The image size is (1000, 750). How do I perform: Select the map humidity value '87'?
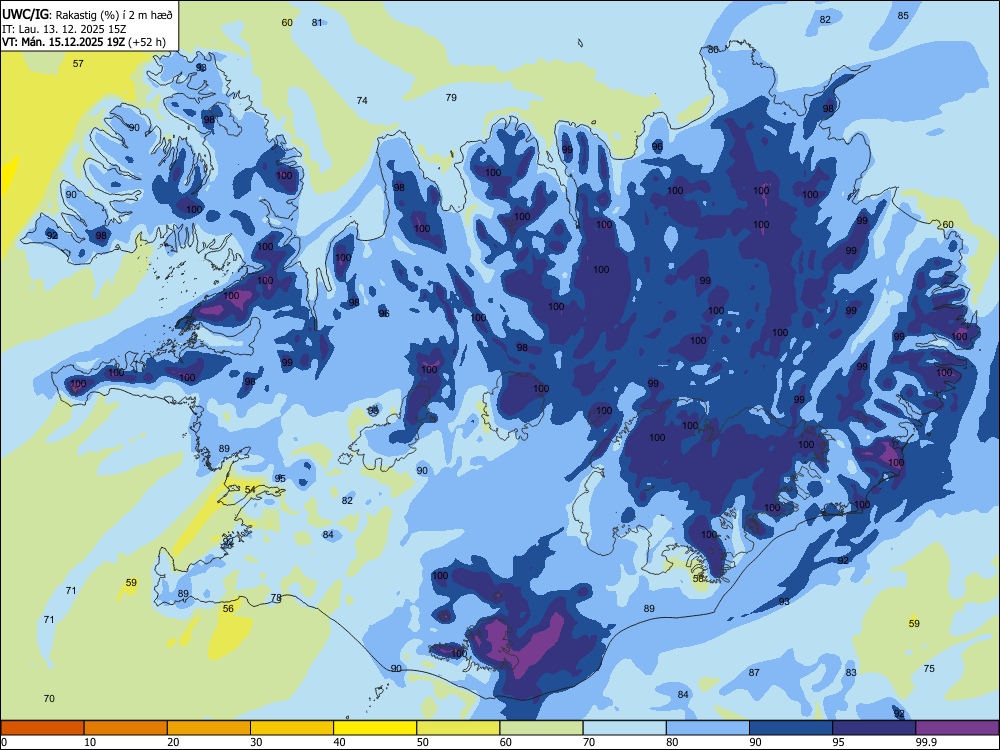(x=754, y=672)
